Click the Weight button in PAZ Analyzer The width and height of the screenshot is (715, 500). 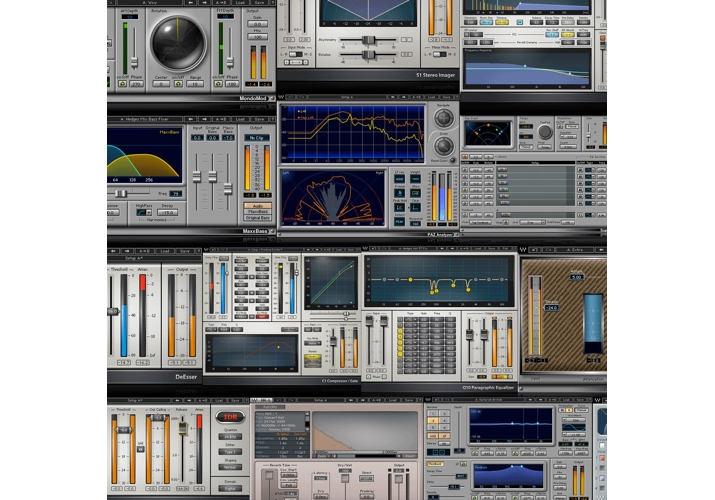pyautogui.click(x=415, y=179)
